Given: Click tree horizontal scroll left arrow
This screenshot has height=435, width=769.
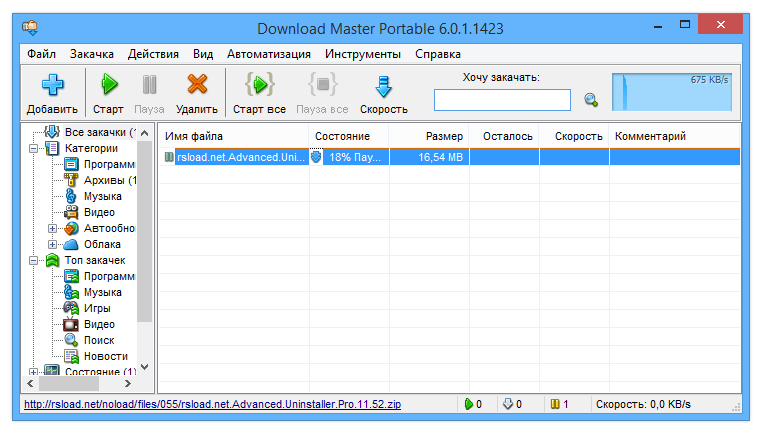Looking at the screenshot, I should pos(30,384).
